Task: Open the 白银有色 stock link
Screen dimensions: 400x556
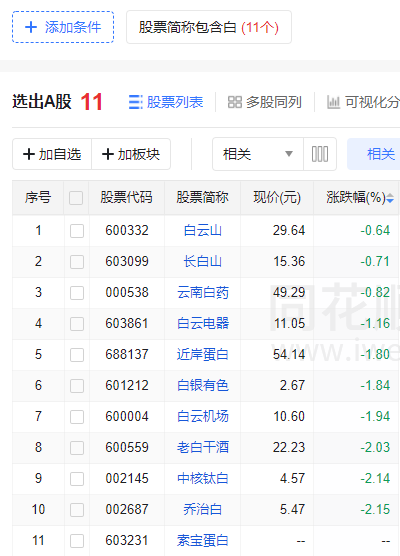Action: tap(202, 385)
